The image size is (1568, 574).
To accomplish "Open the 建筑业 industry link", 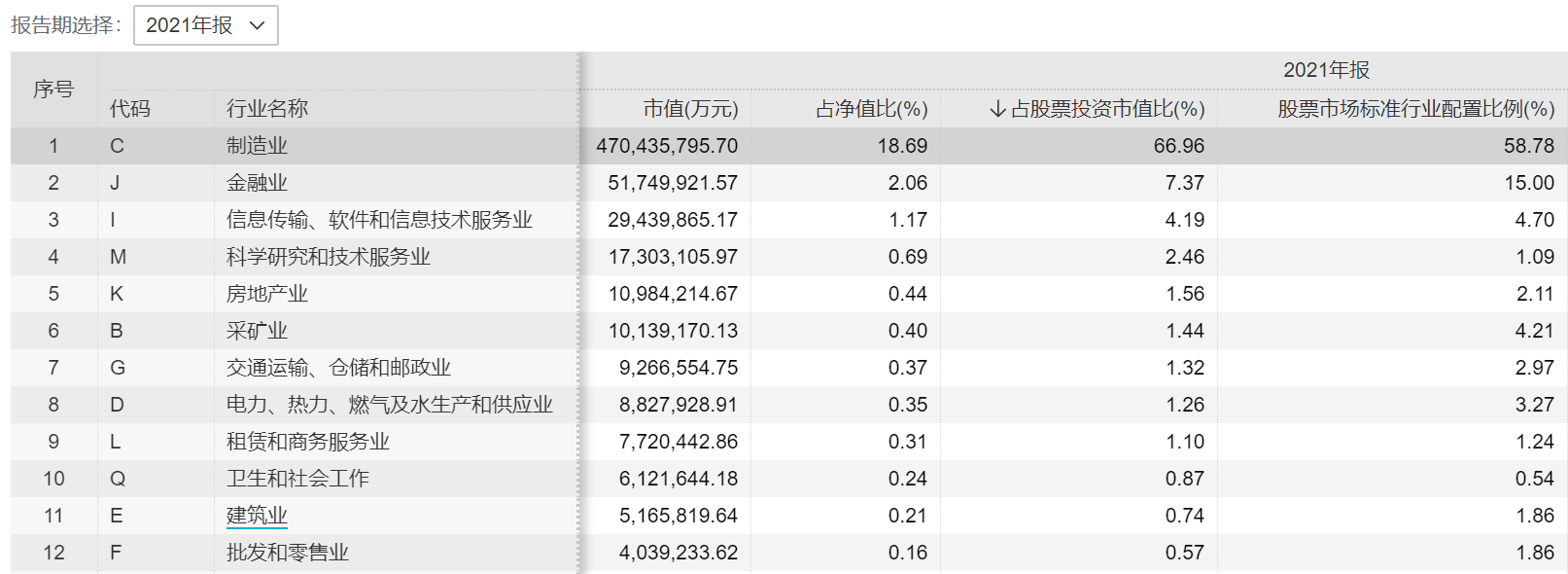I will pos(257,516).
